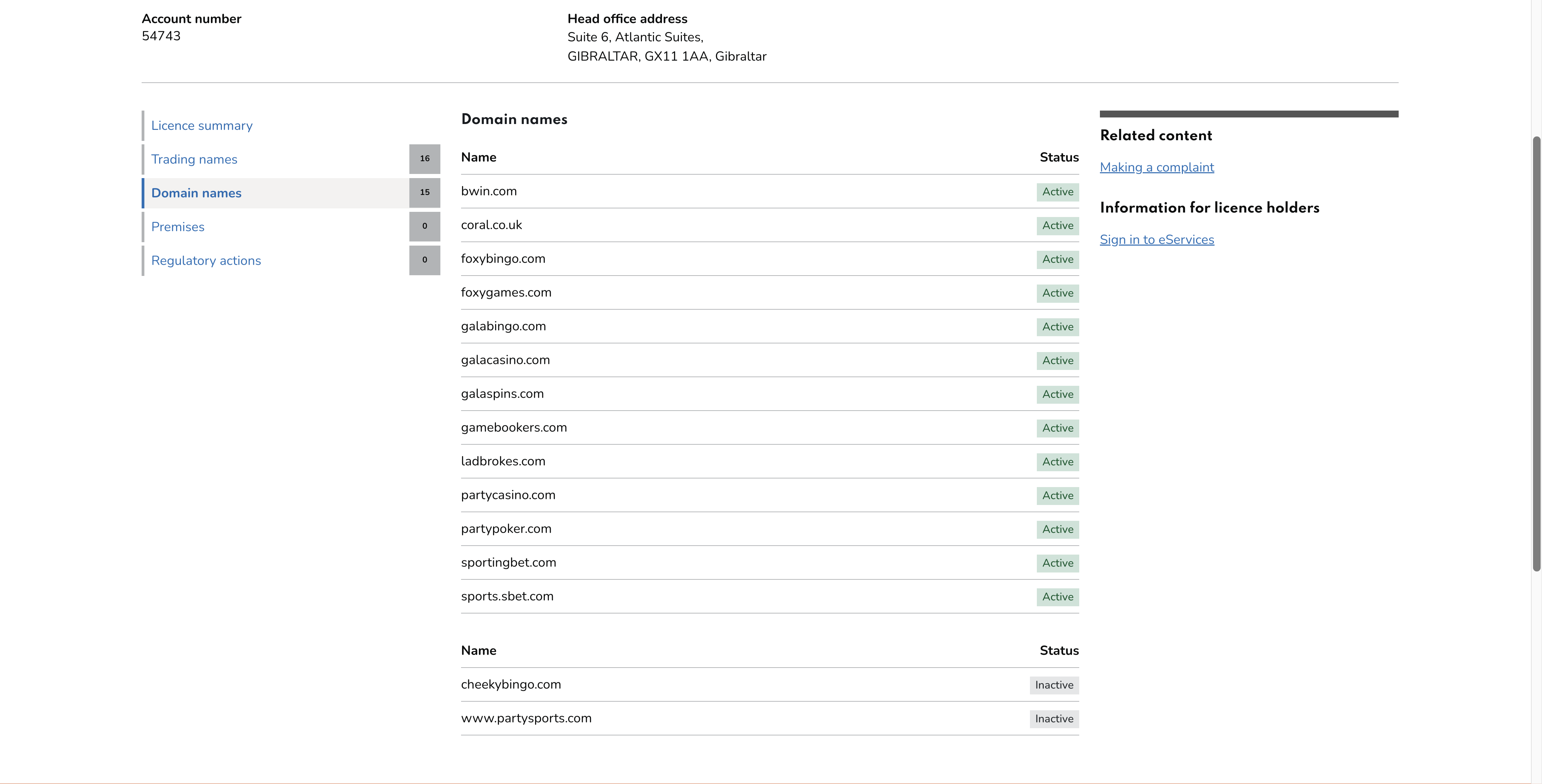Viewport: 1542px width, 784px height.
Task: Click the gamebookers.com entry
Action: pyautogui.click(x=514, y=427)
